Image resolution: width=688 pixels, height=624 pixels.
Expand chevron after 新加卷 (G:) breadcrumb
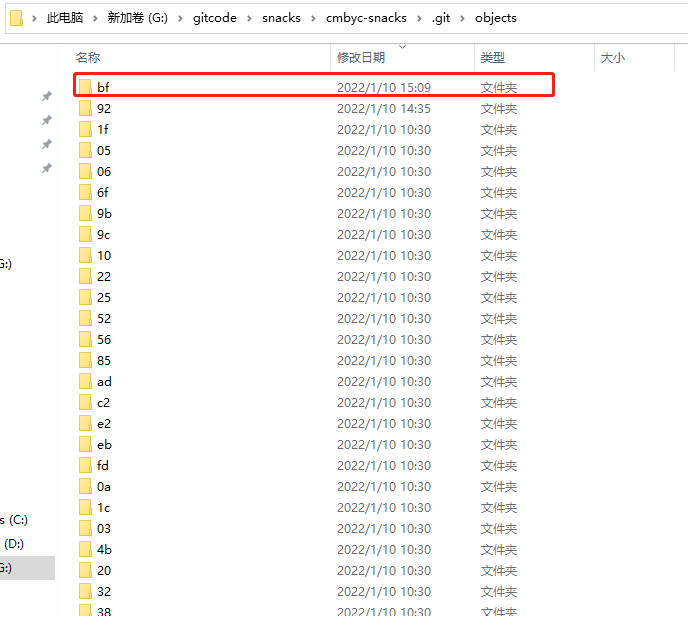coord(180,18)
